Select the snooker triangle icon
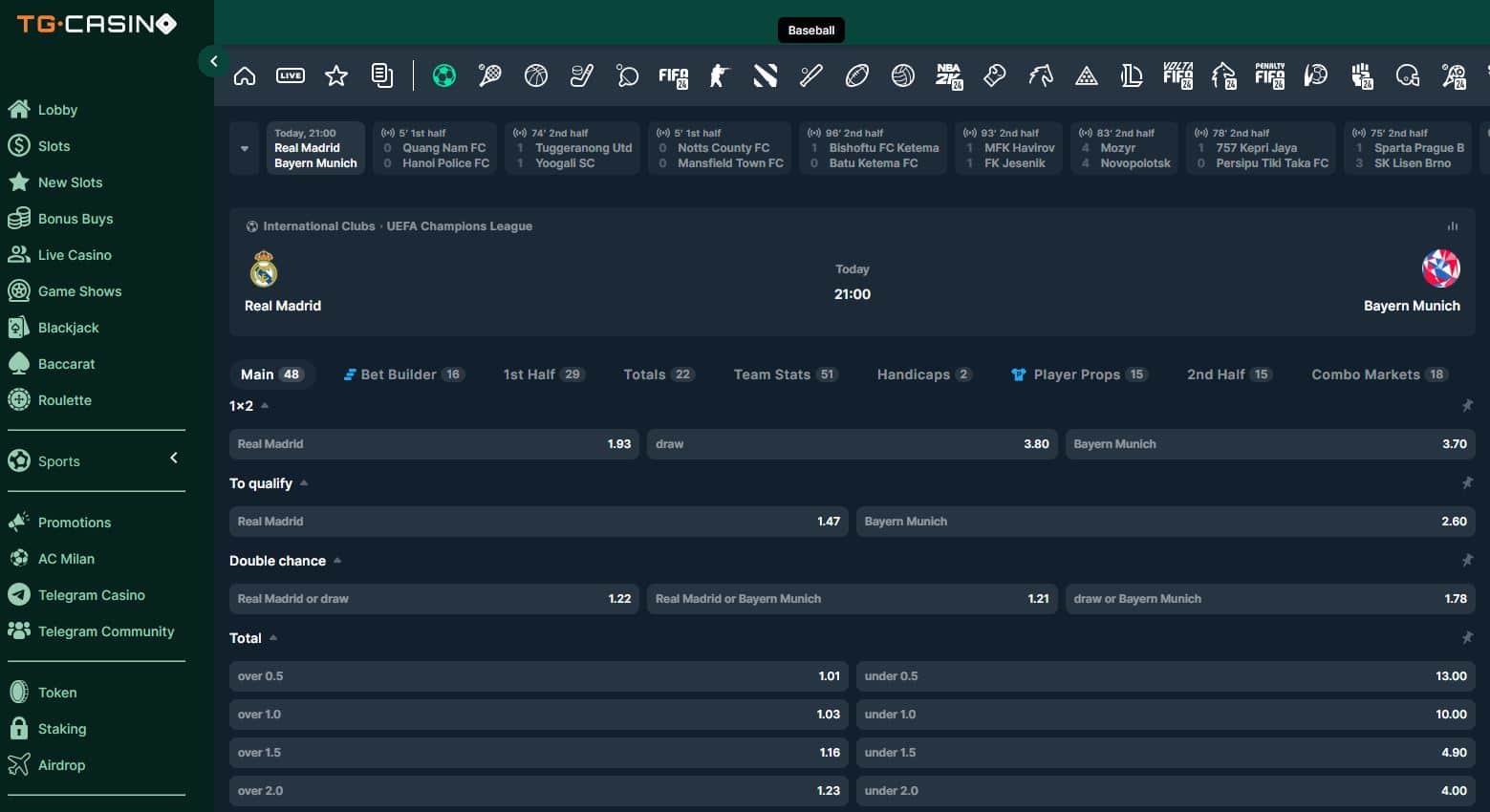 (x=1087, y=75)
